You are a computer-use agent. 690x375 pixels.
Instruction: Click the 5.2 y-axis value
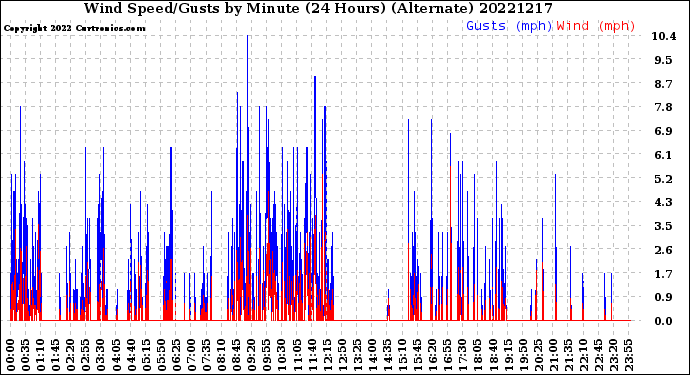664,179
